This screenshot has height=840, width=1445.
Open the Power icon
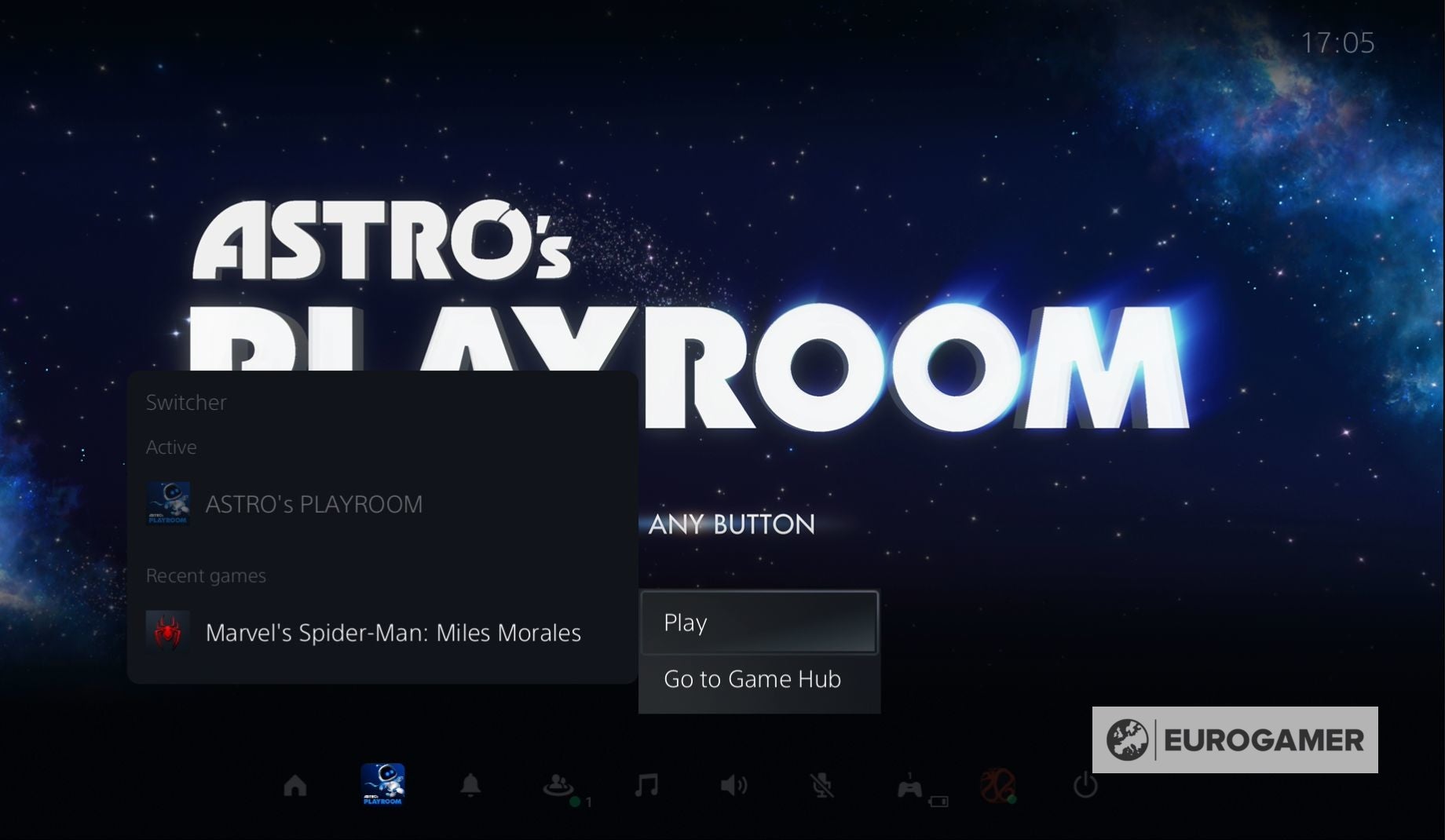tap(1085, 785)
